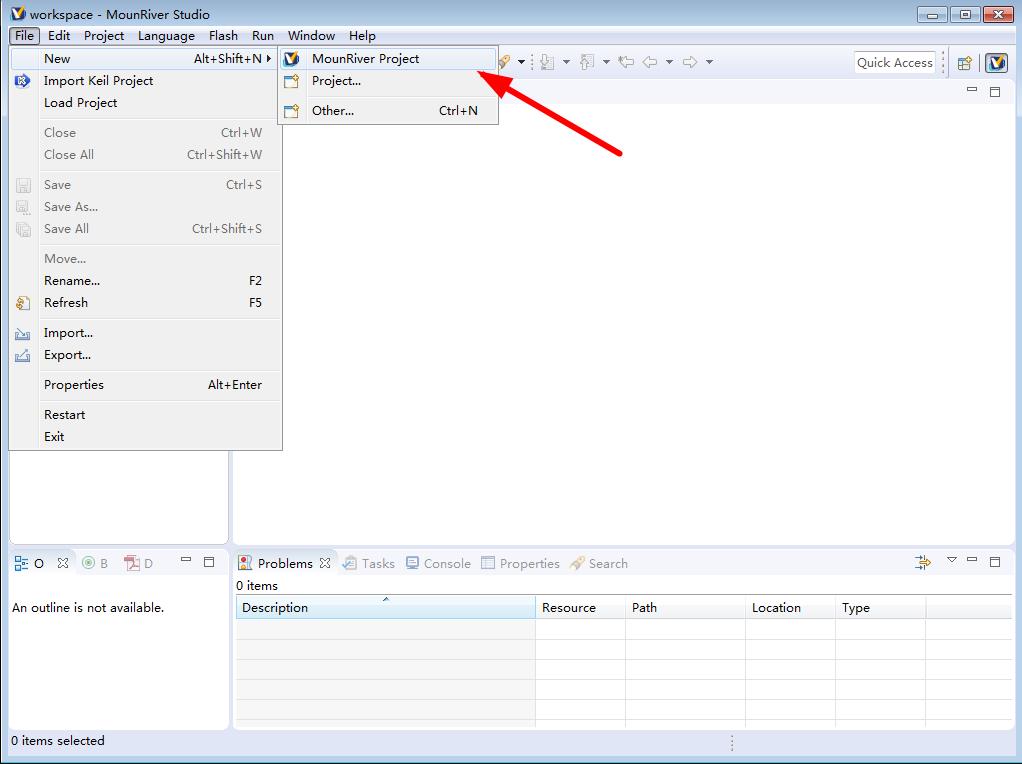Sort by the Location column header

[790, 608]
